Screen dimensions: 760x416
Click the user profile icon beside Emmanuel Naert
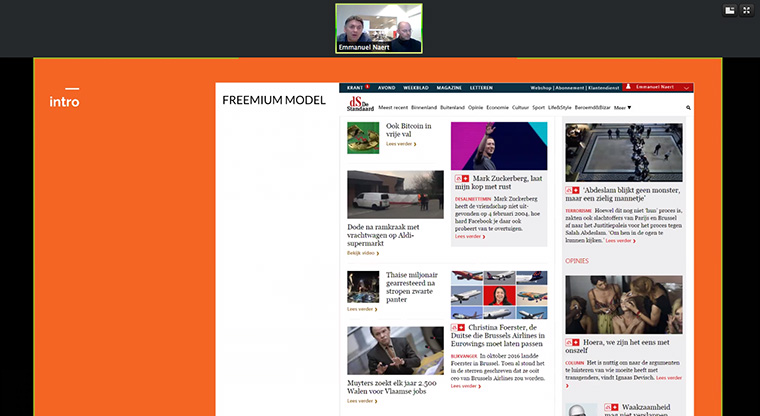pyautogui.click(x=628, y=87)
